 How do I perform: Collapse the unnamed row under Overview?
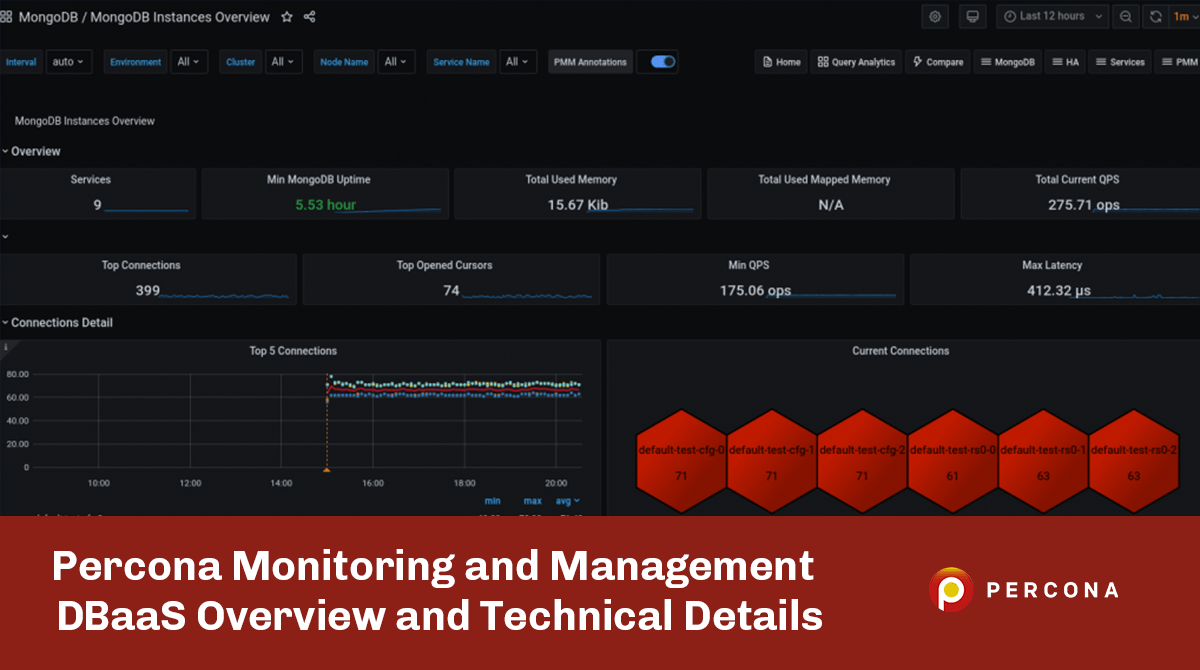coord(5,237)
